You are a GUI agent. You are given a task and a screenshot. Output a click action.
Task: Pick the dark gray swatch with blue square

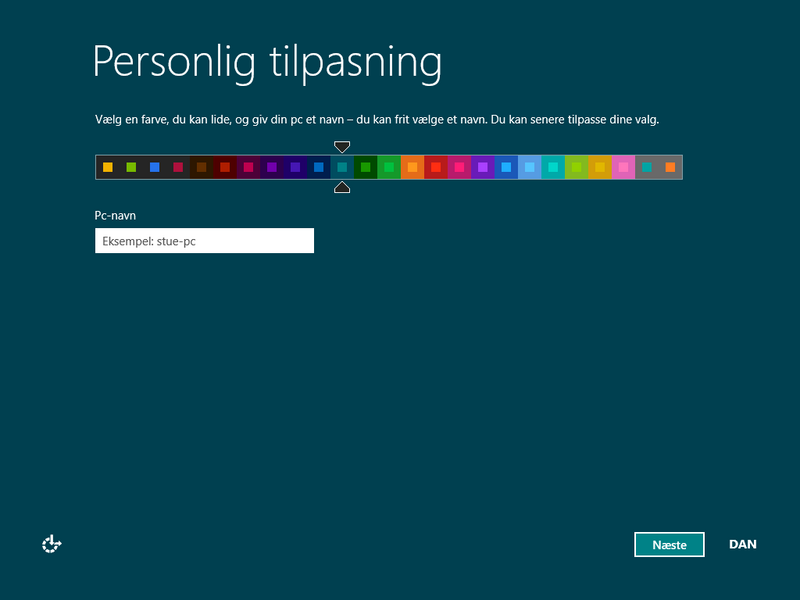point(155,167)
